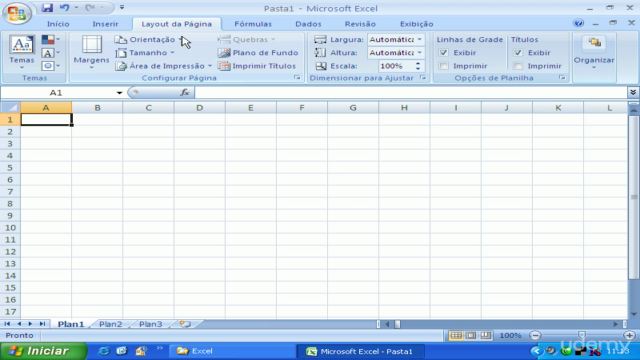The image size is (640, 360).
Task: Switch to Page Layout view icon
Action: pyautogui.click(x=471, y=336)
